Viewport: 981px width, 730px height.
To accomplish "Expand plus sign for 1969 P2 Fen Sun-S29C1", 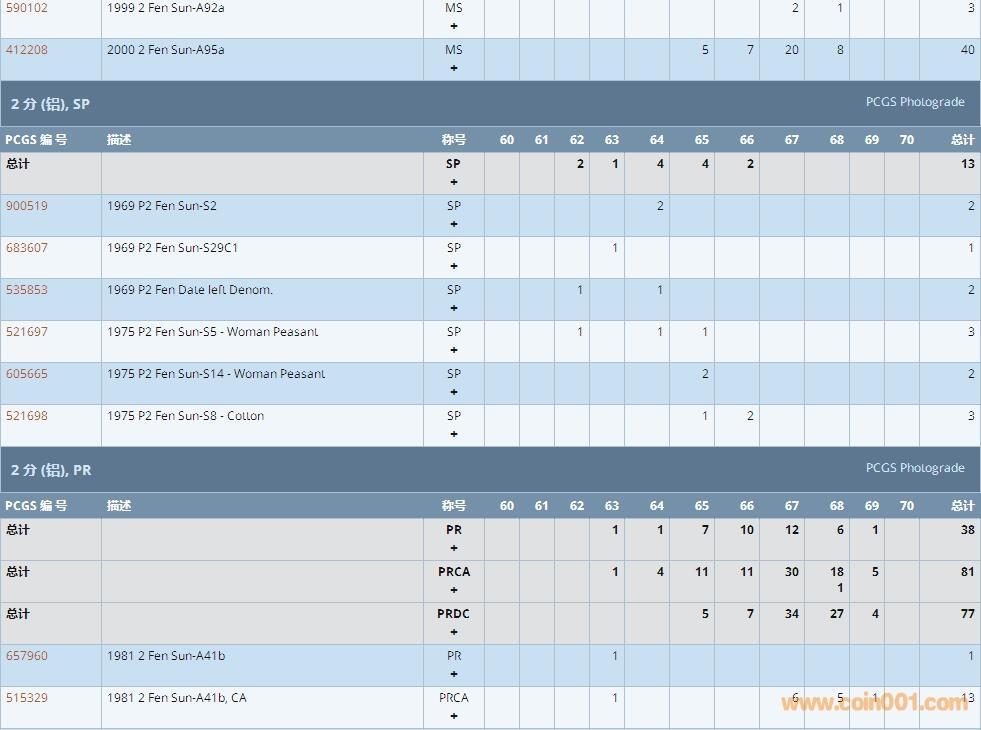I will (454, 266).
